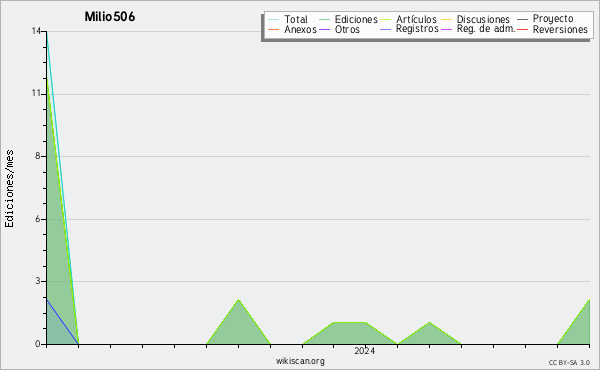
Task: Click the y-axis value 3
Action: [x=38, y=281]
